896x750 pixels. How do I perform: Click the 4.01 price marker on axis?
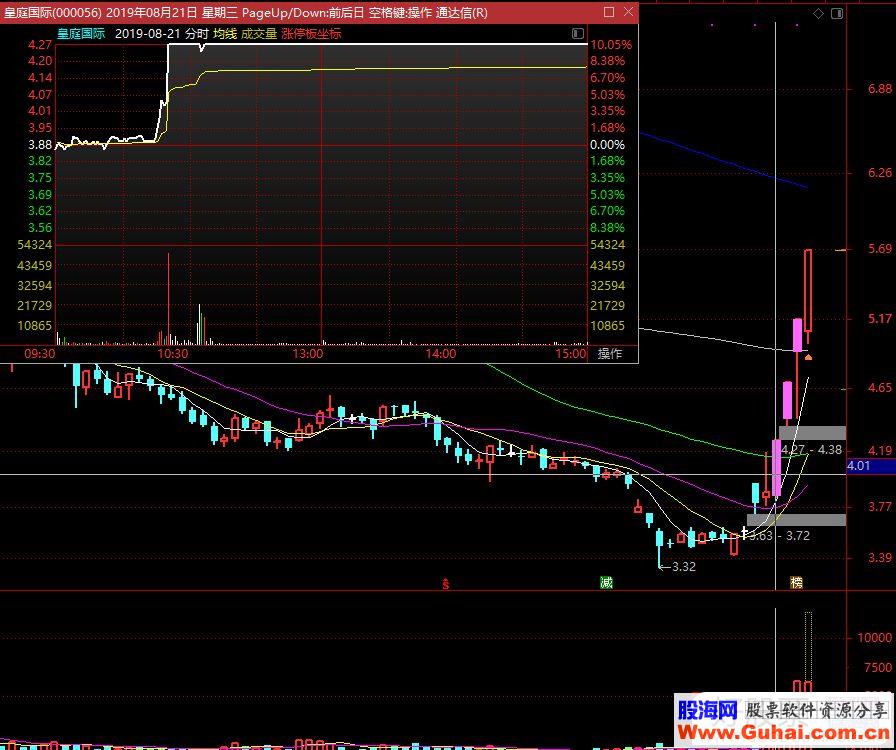pos(859,466)
